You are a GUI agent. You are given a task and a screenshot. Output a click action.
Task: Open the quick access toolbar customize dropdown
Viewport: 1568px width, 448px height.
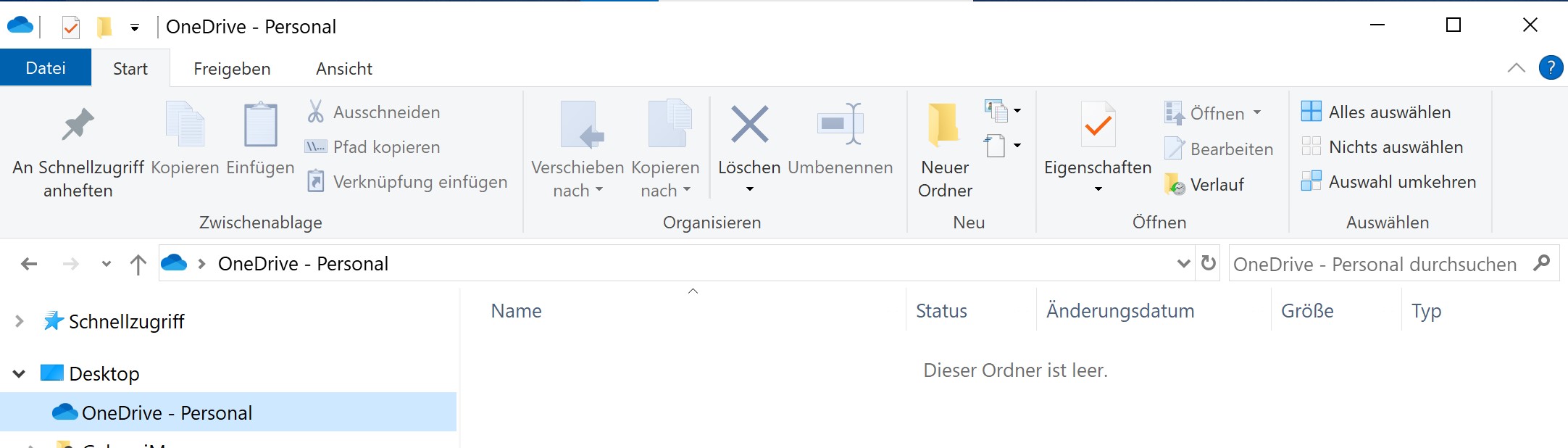(135, 28)
